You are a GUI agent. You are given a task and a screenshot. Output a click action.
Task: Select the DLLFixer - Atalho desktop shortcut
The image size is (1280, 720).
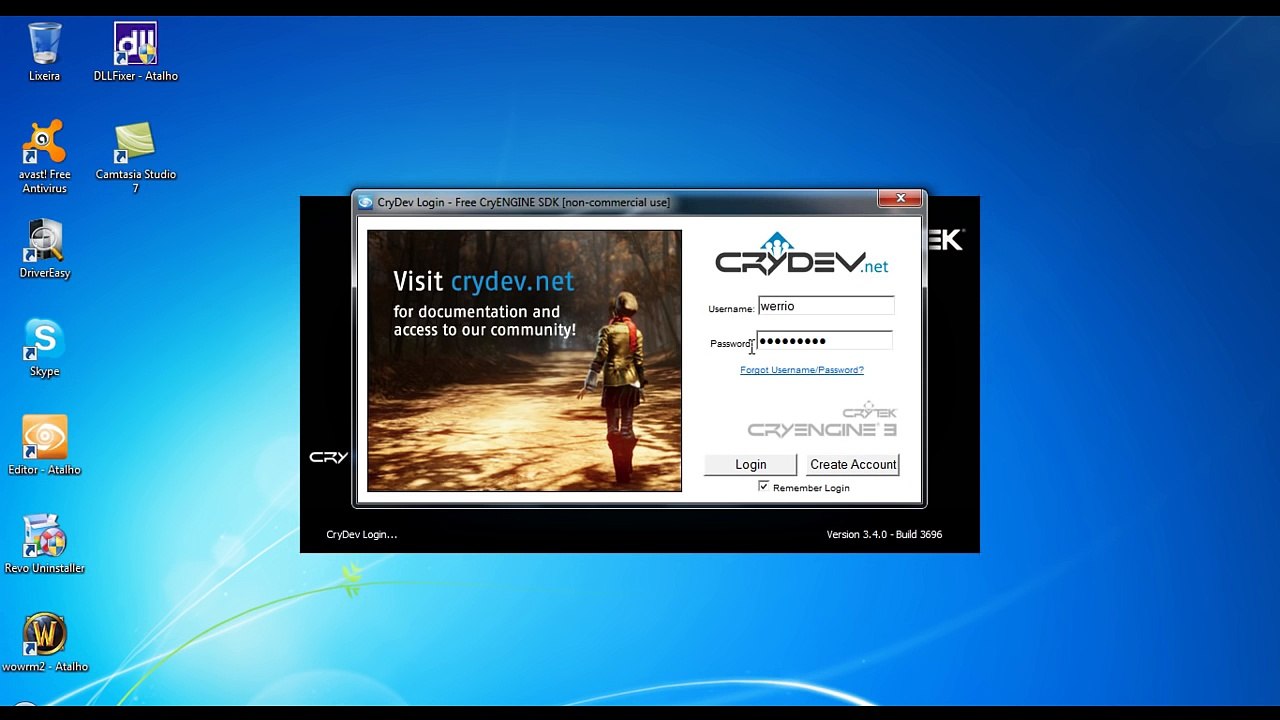135,52
